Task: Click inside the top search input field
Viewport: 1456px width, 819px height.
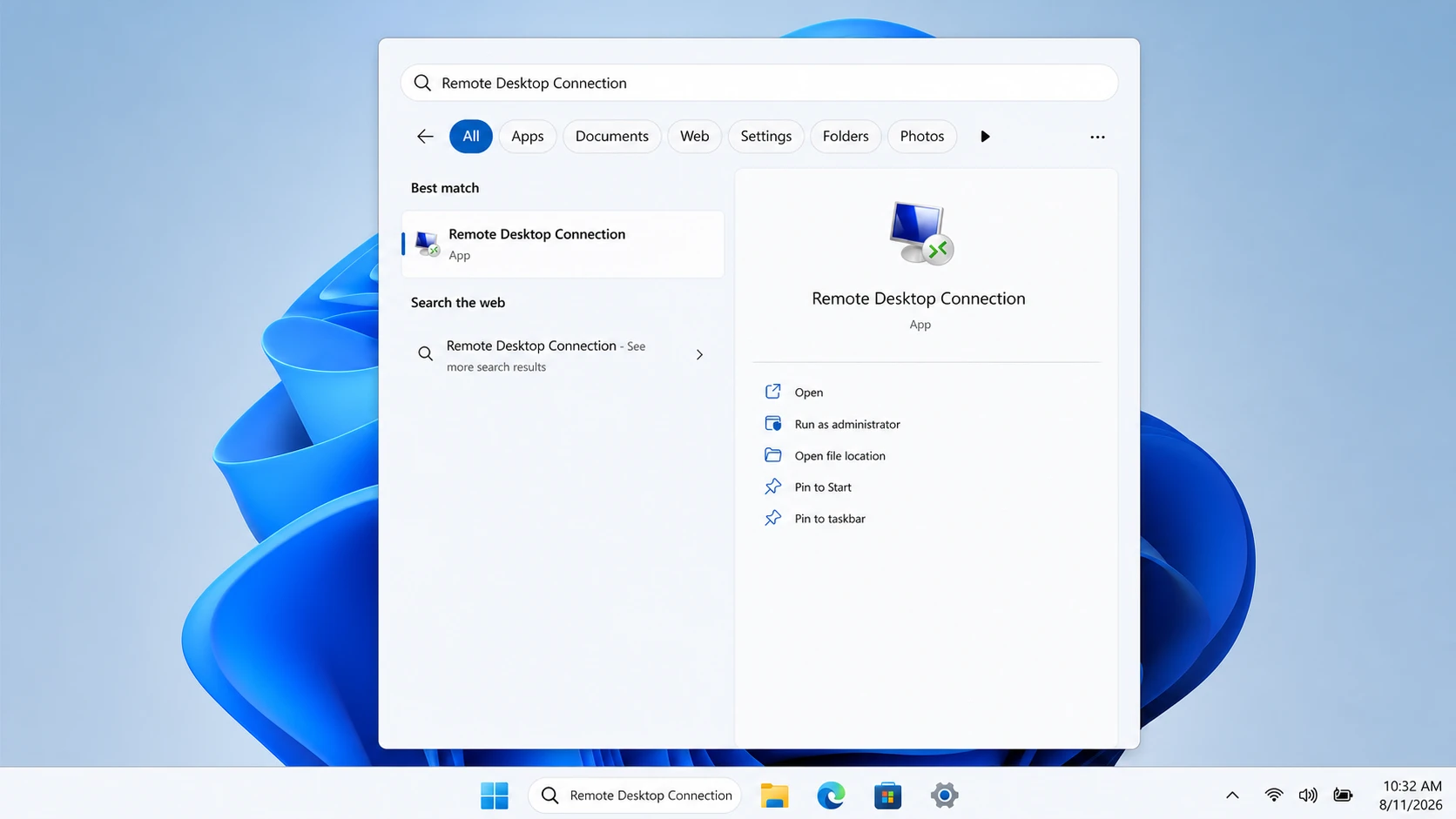Action: pos(759,83)
